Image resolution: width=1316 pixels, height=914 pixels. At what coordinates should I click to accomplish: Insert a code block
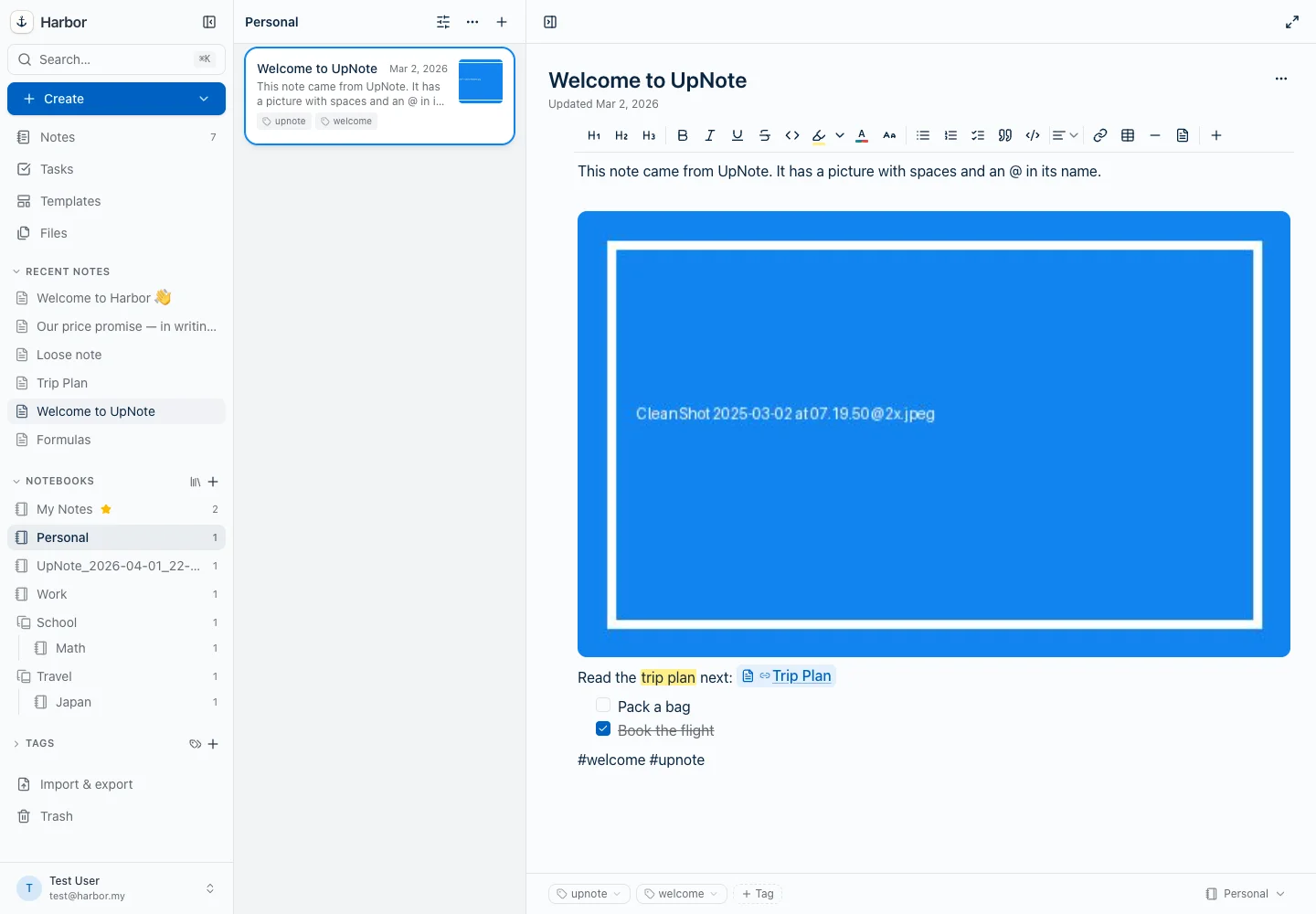pyautogui.click(x=1033, y=135)
